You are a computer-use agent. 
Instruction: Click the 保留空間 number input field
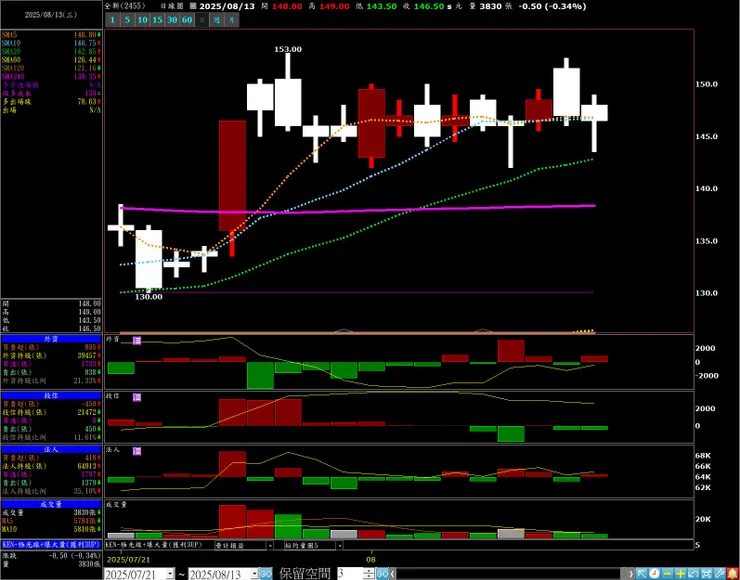pos(350,574)
